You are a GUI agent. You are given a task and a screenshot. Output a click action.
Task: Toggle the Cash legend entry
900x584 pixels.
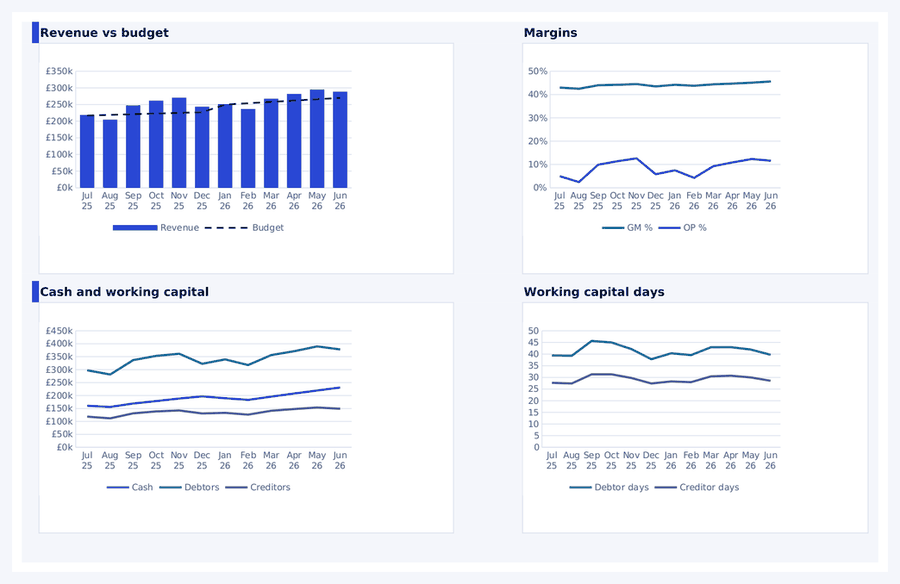click(130, 488)
